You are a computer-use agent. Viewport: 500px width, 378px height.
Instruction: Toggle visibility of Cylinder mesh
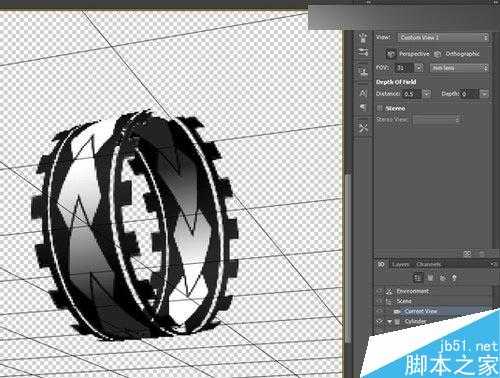pos(379,322)
